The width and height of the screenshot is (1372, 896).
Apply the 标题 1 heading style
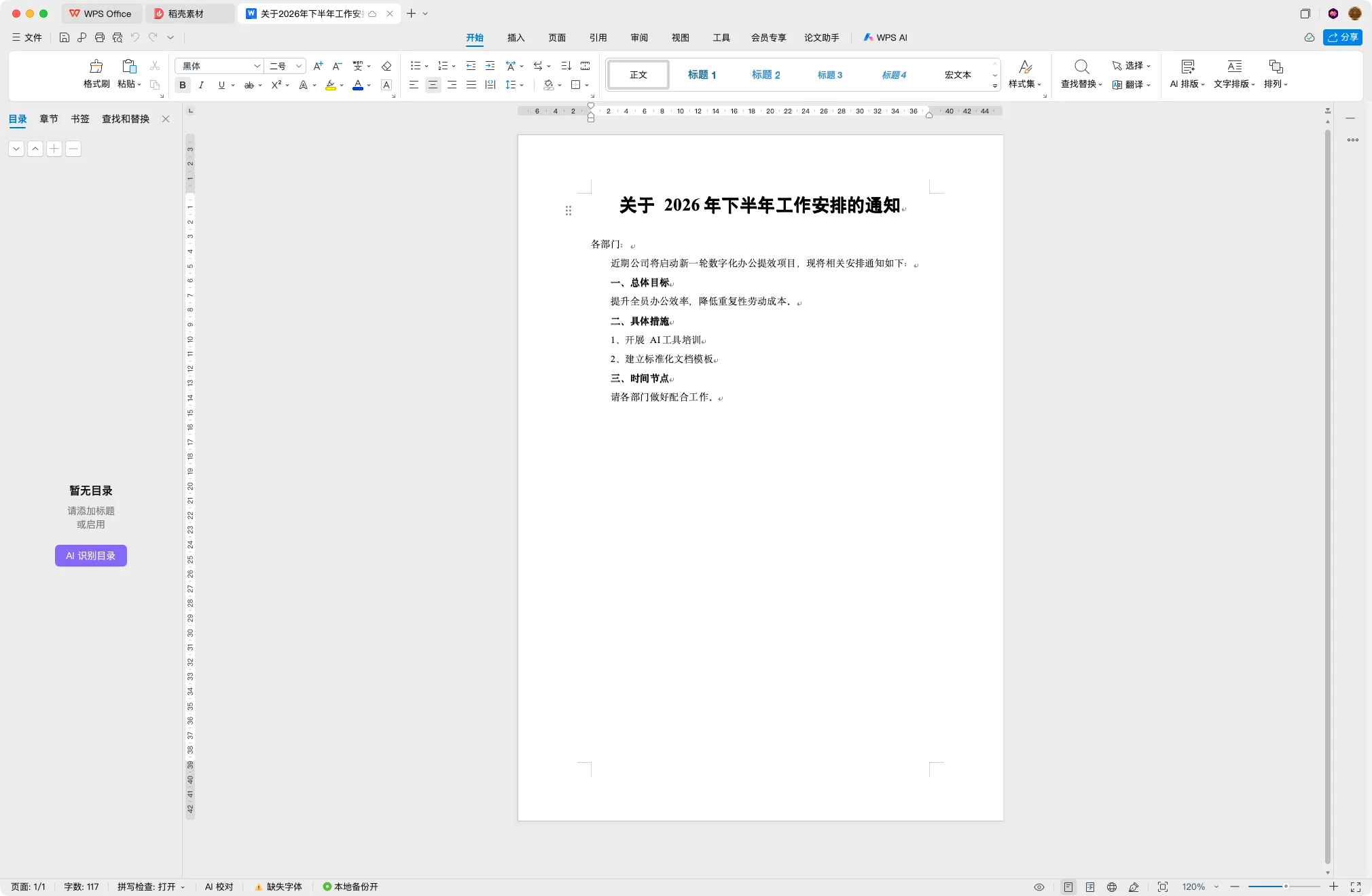tap(702, 75)
